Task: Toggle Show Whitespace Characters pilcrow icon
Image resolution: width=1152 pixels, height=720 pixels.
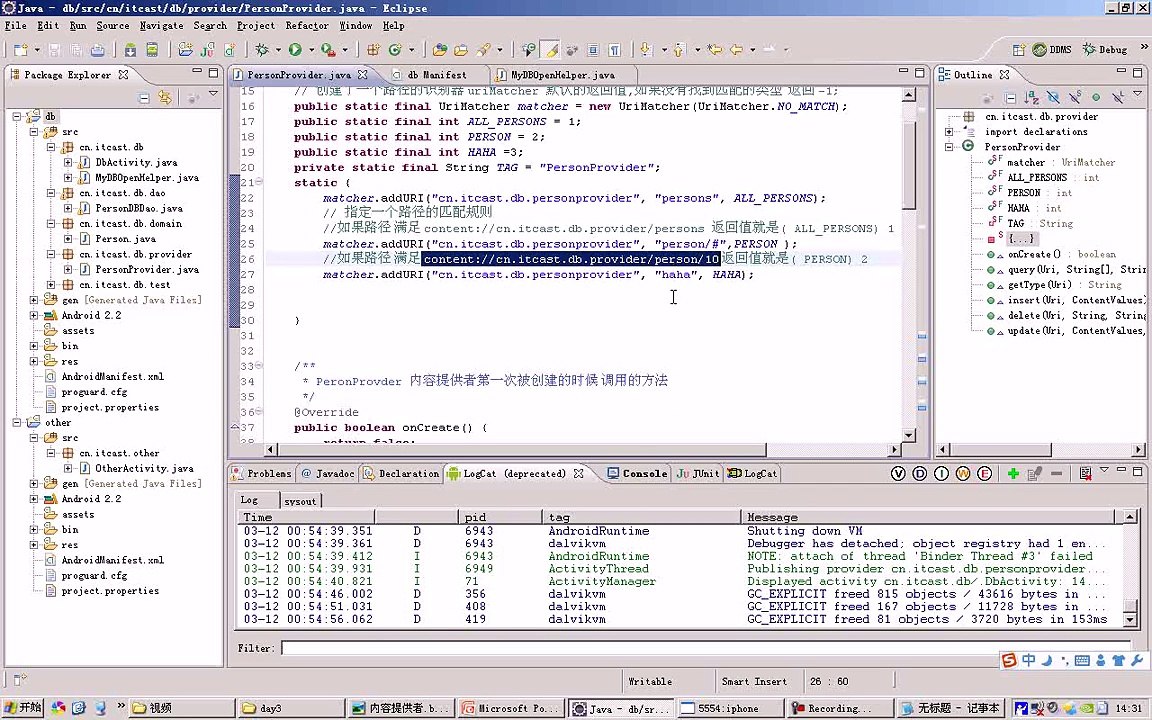Action: [614, 50]
